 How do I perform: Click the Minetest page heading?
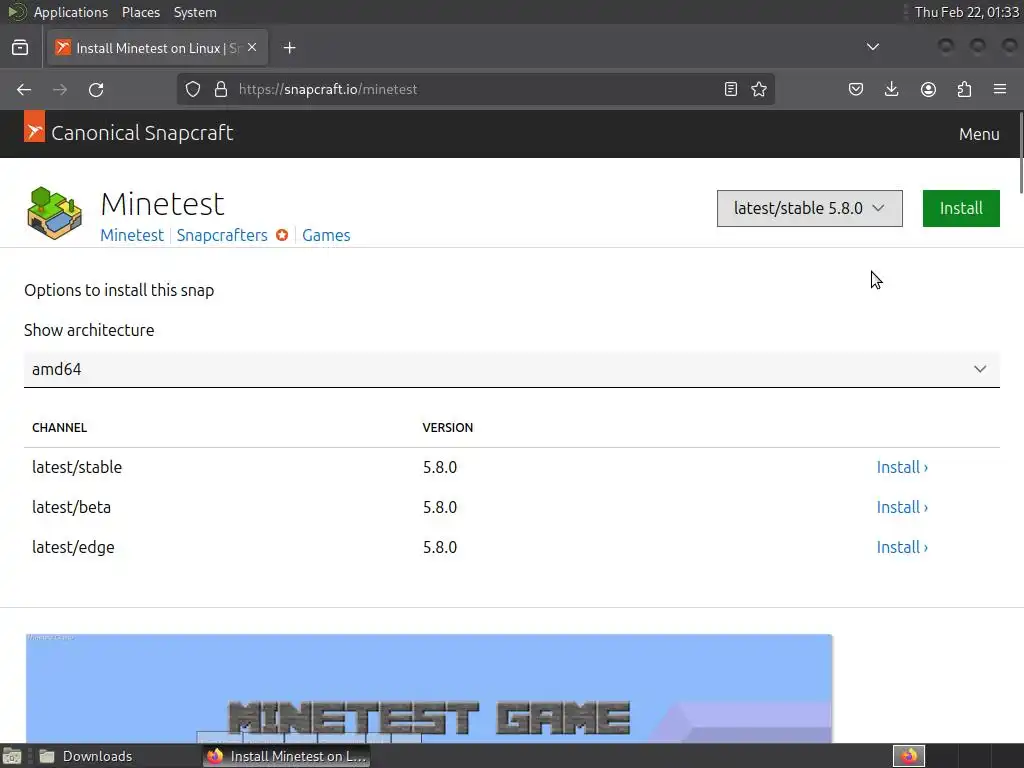tap(163, 204)
